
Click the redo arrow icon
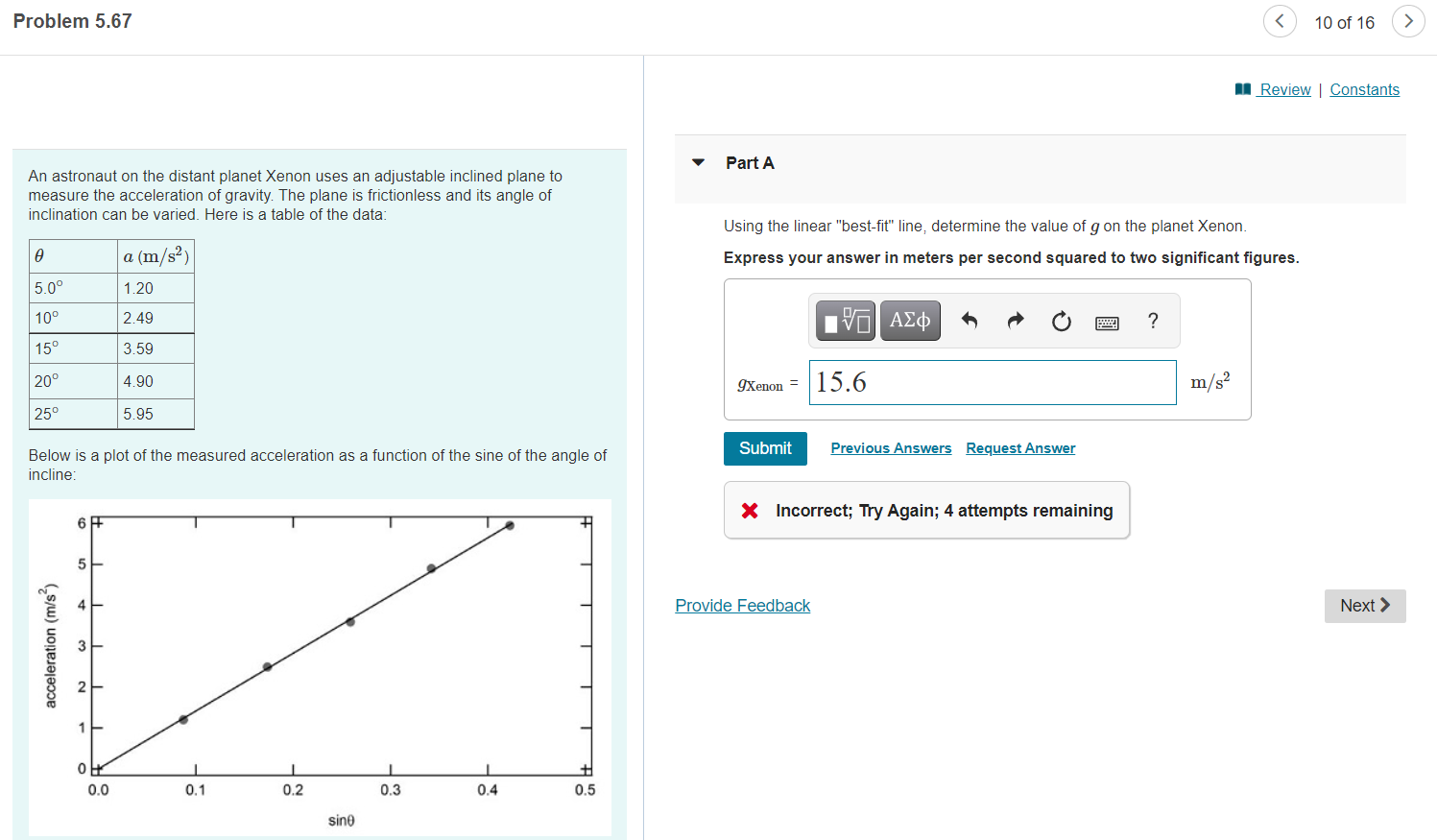coord(1016,321)
